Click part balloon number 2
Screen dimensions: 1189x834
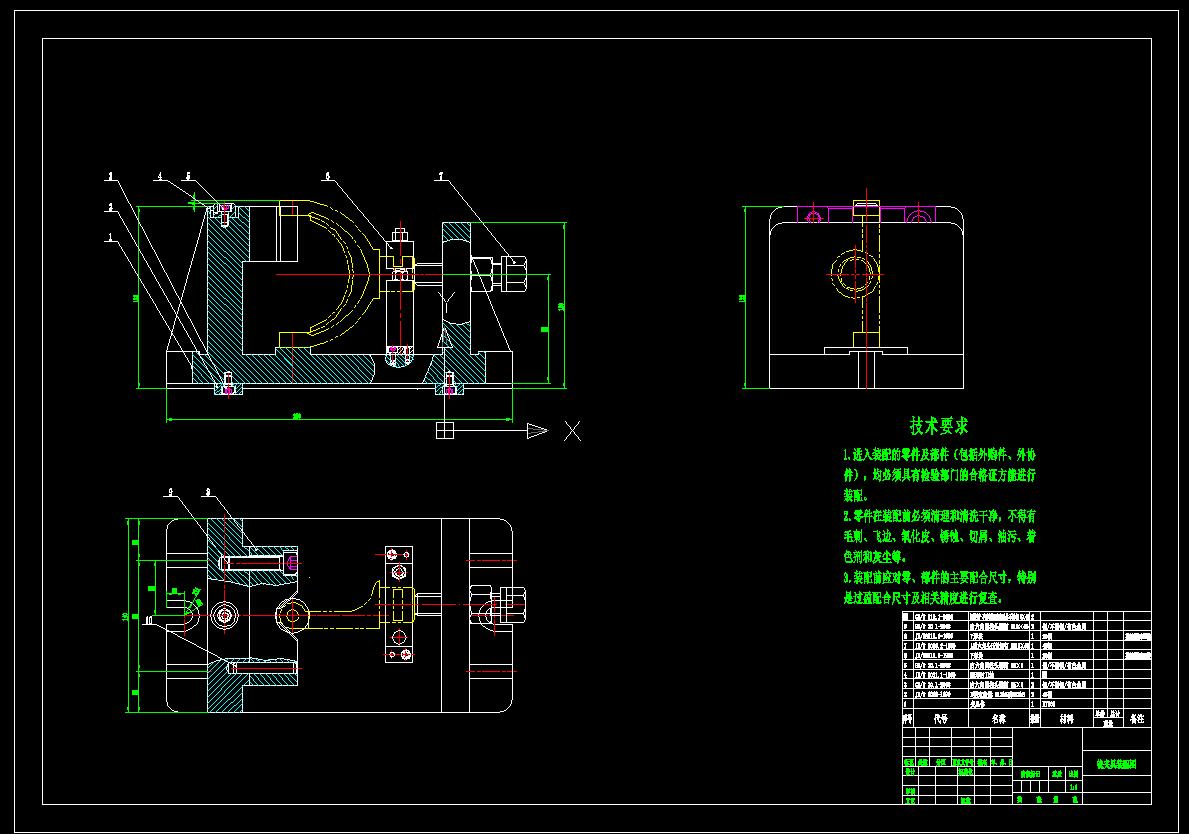tap(111, 207)
